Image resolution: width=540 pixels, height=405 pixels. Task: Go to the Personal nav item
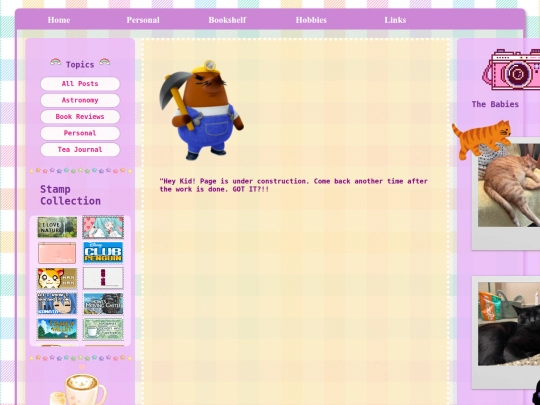coord(143,20)
